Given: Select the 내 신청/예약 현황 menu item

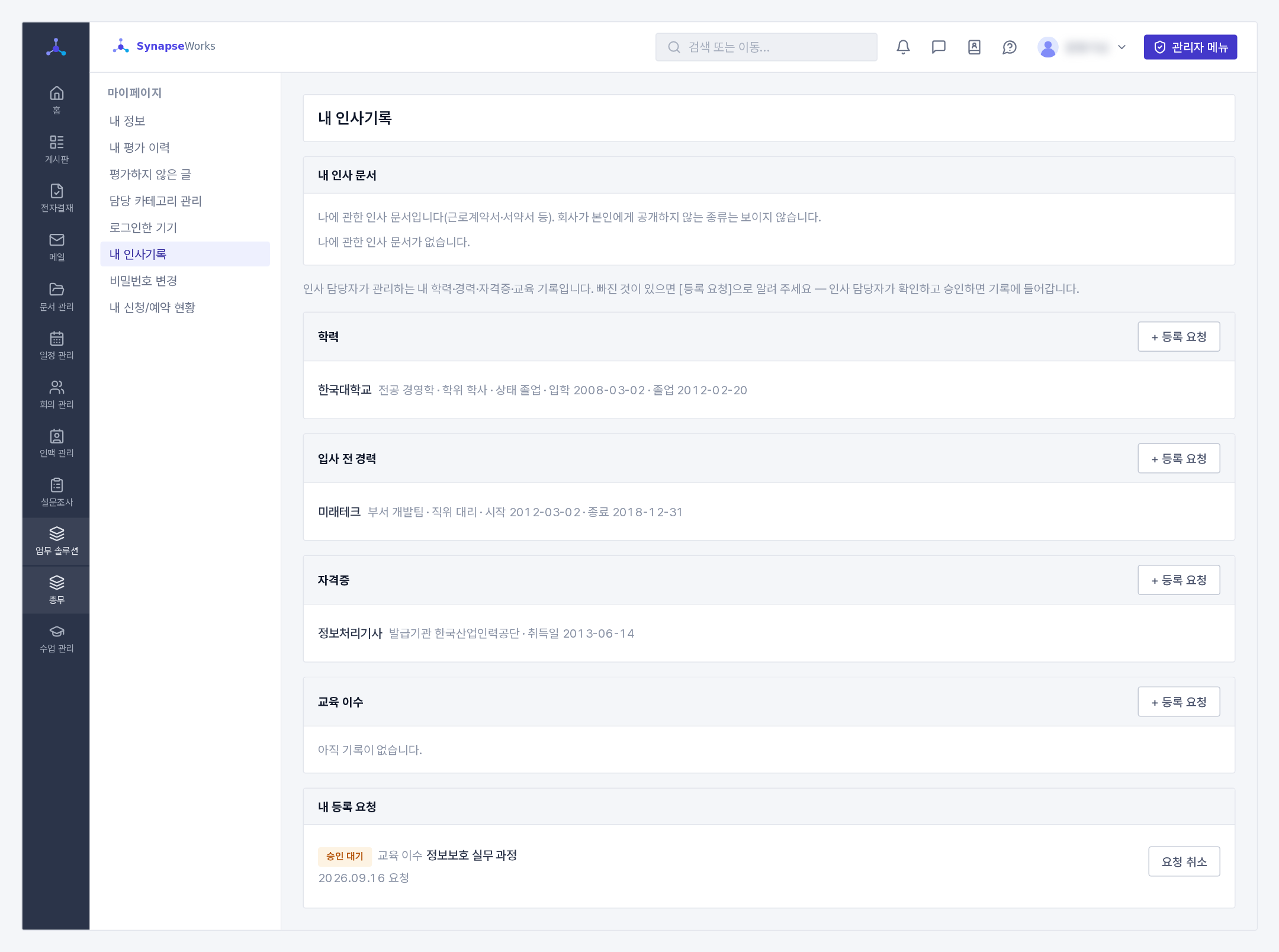Looking at the screenshot, I should 185,307.
